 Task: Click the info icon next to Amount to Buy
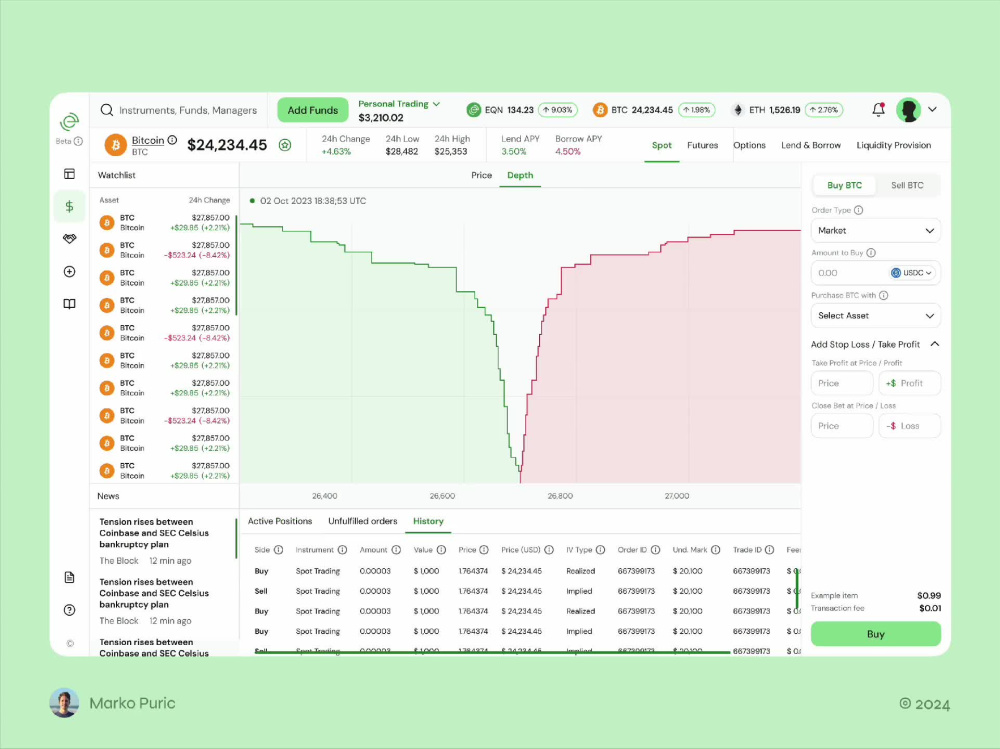[871, 253]
